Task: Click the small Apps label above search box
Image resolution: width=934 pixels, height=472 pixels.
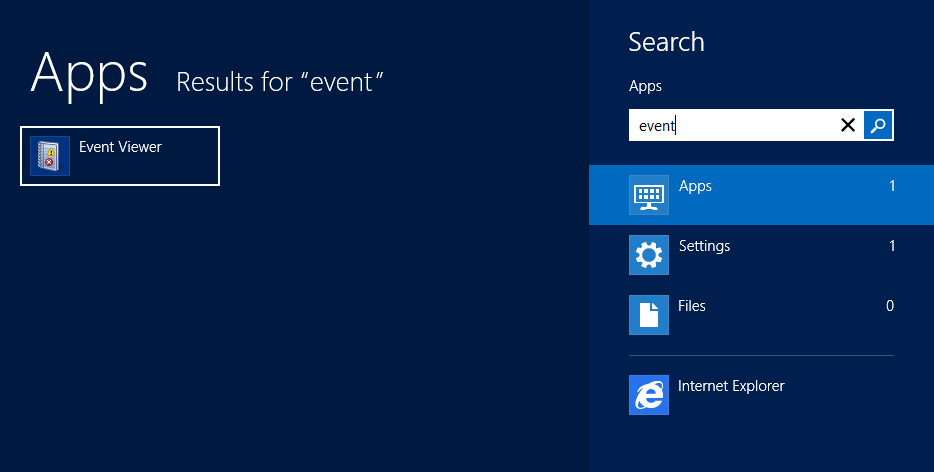Action: pyautogui.click(x=645, y=87)
